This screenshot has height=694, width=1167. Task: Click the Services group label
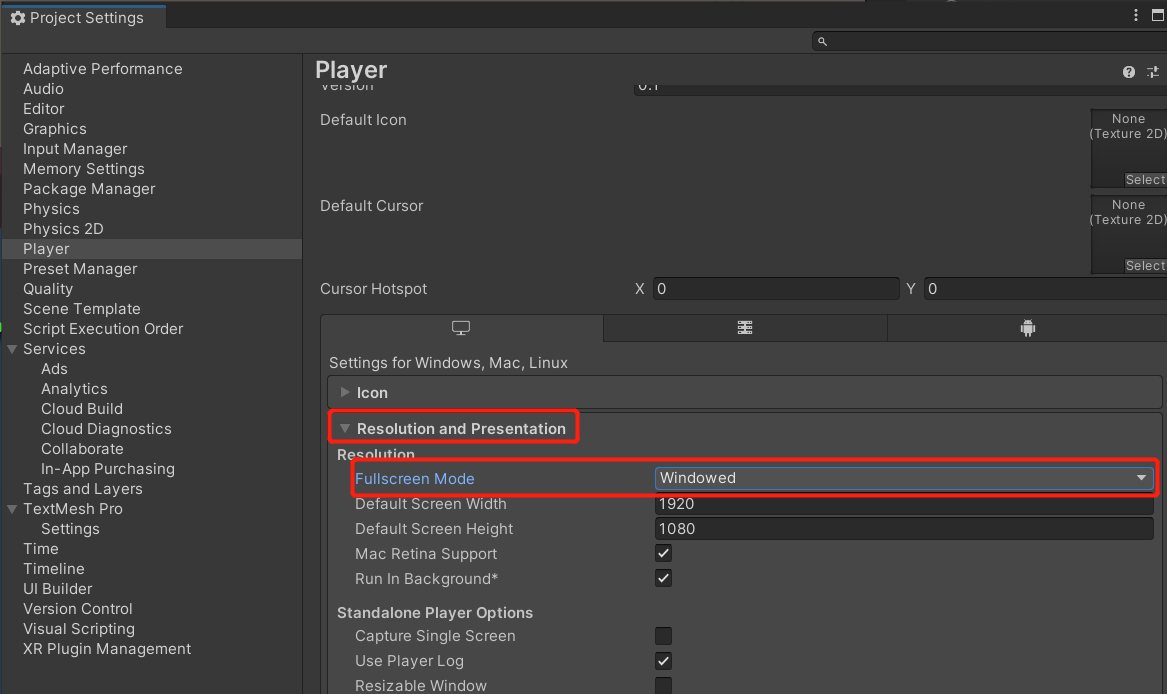[x=54, y=349]
